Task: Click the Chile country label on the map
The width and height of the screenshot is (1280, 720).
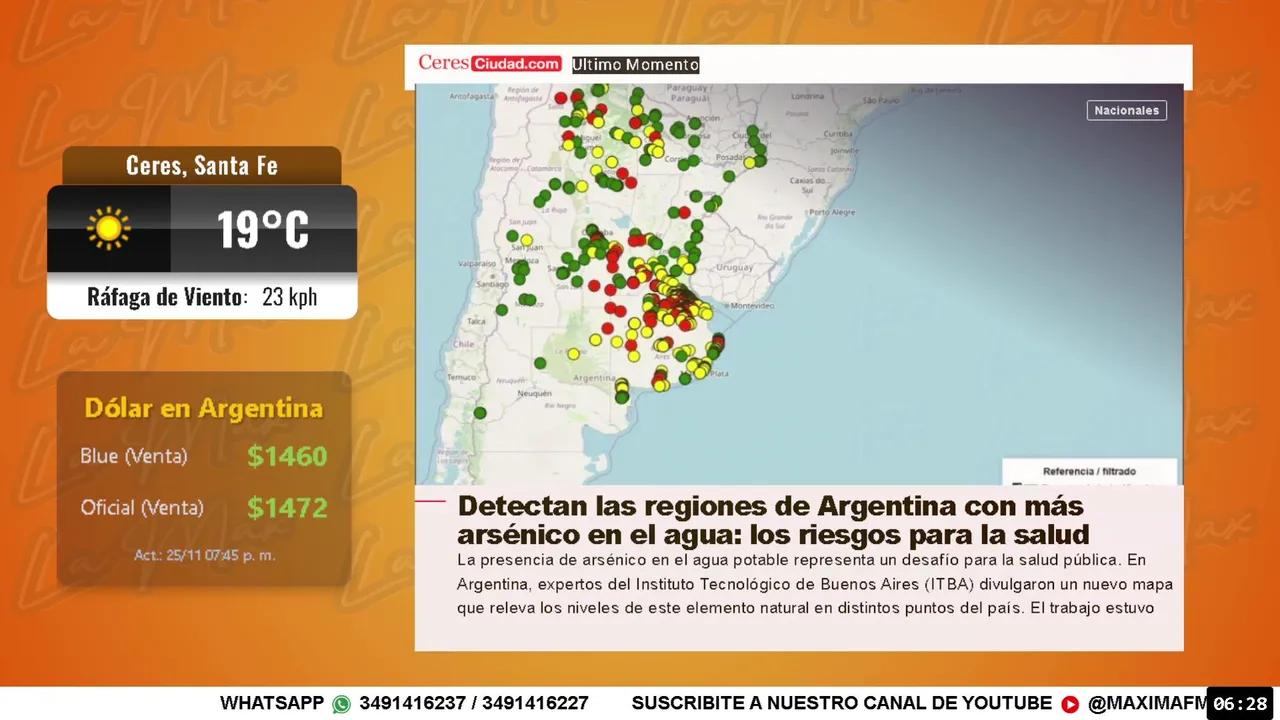Action: (x=463, y=343)
